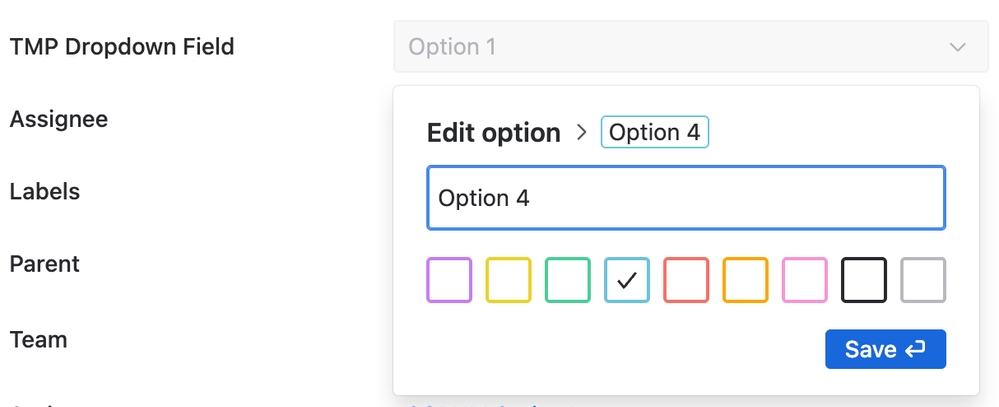The width and height of the screenshot is (999, 407).
Task: Choose the gray color swatch
Action: click(923, 280)
